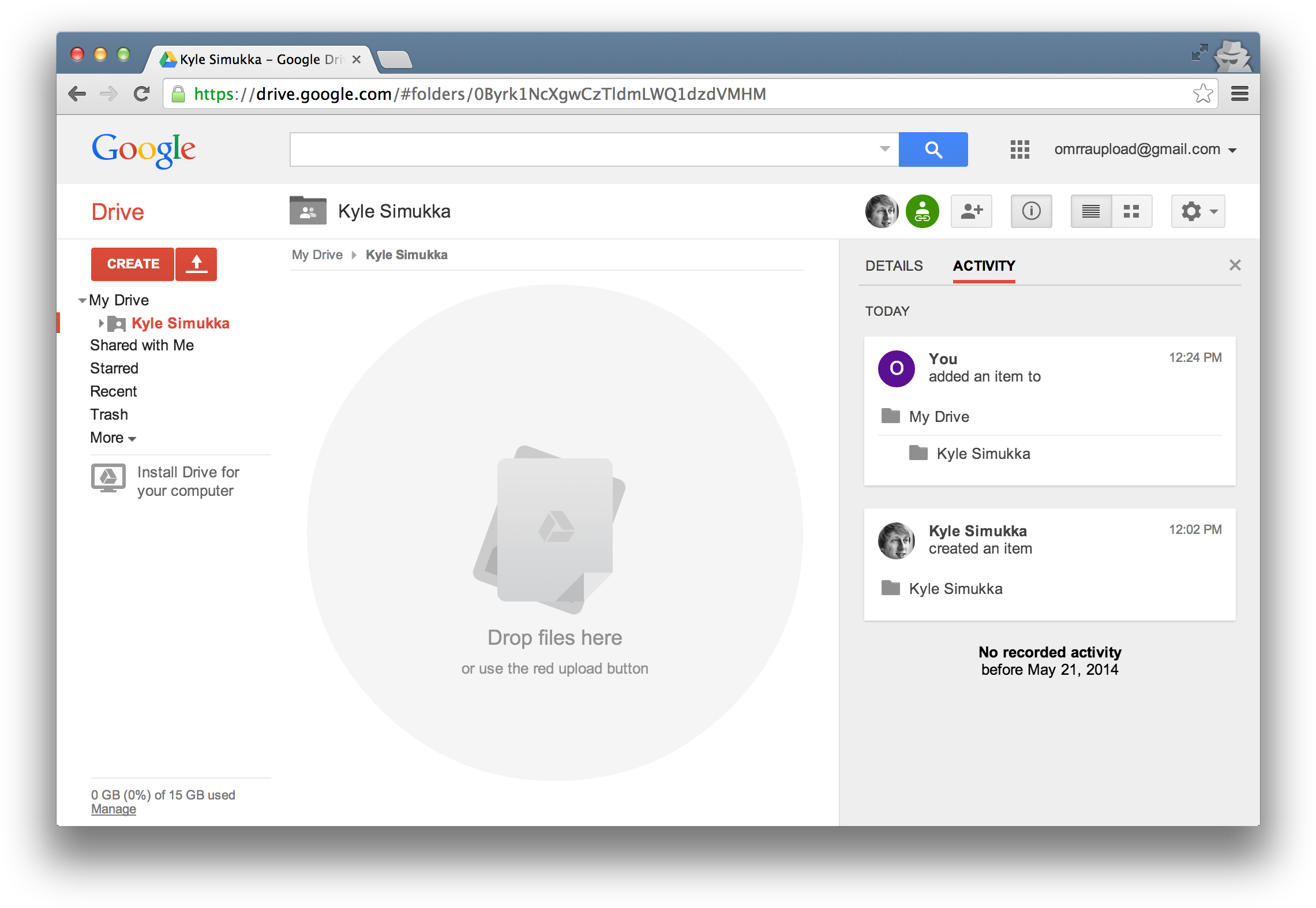The width and height of the screenshot is (1316, 908).
Task: Click the 12:24 PM timestamp
Action: (x=1195, y=357)
